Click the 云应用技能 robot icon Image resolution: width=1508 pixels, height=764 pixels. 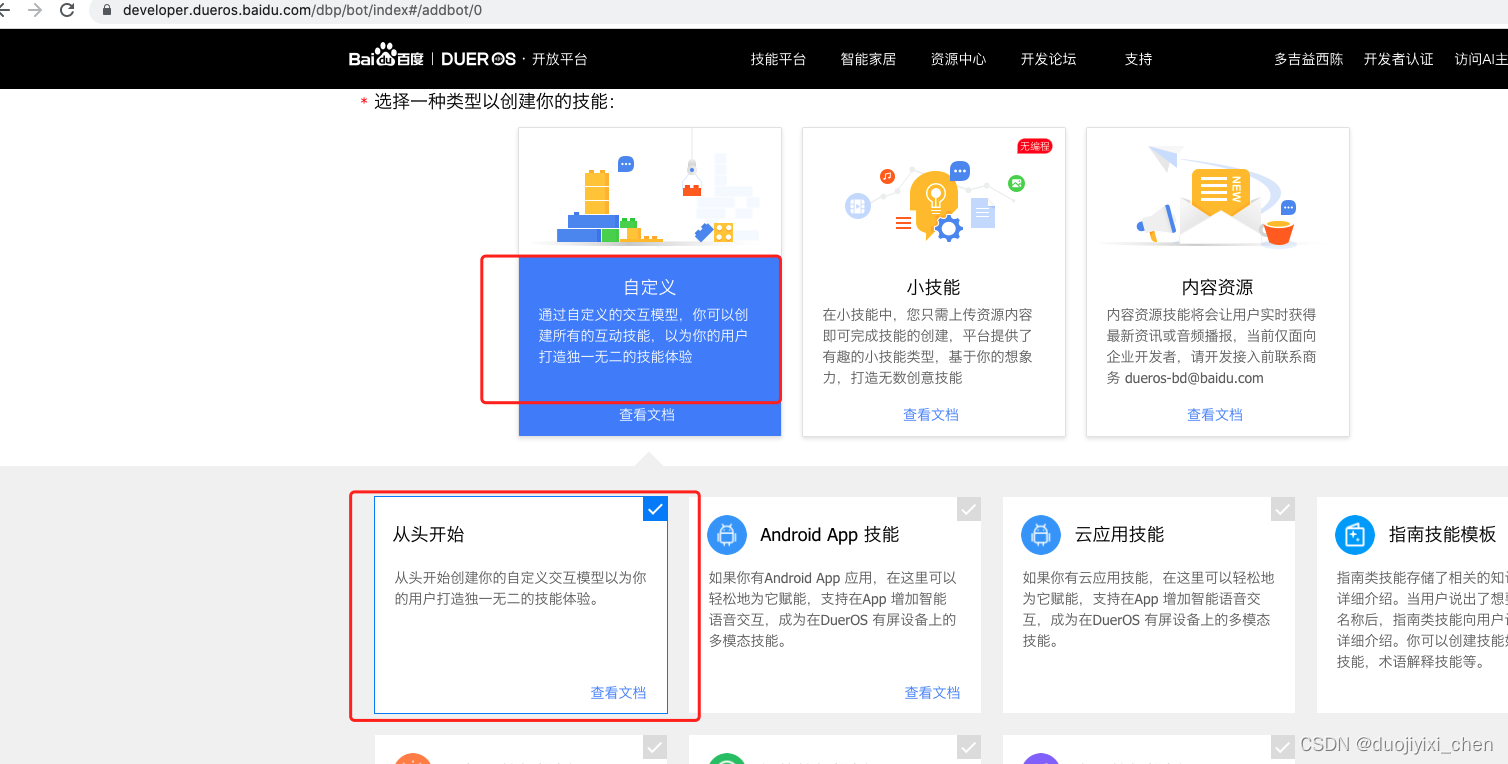point(1041,535)
